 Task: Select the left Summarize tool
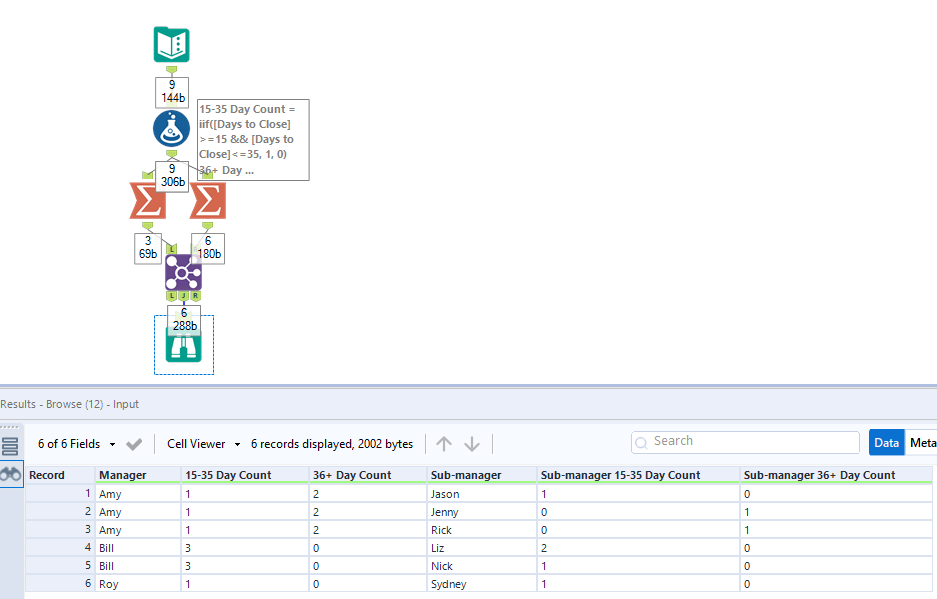(147, 201)
